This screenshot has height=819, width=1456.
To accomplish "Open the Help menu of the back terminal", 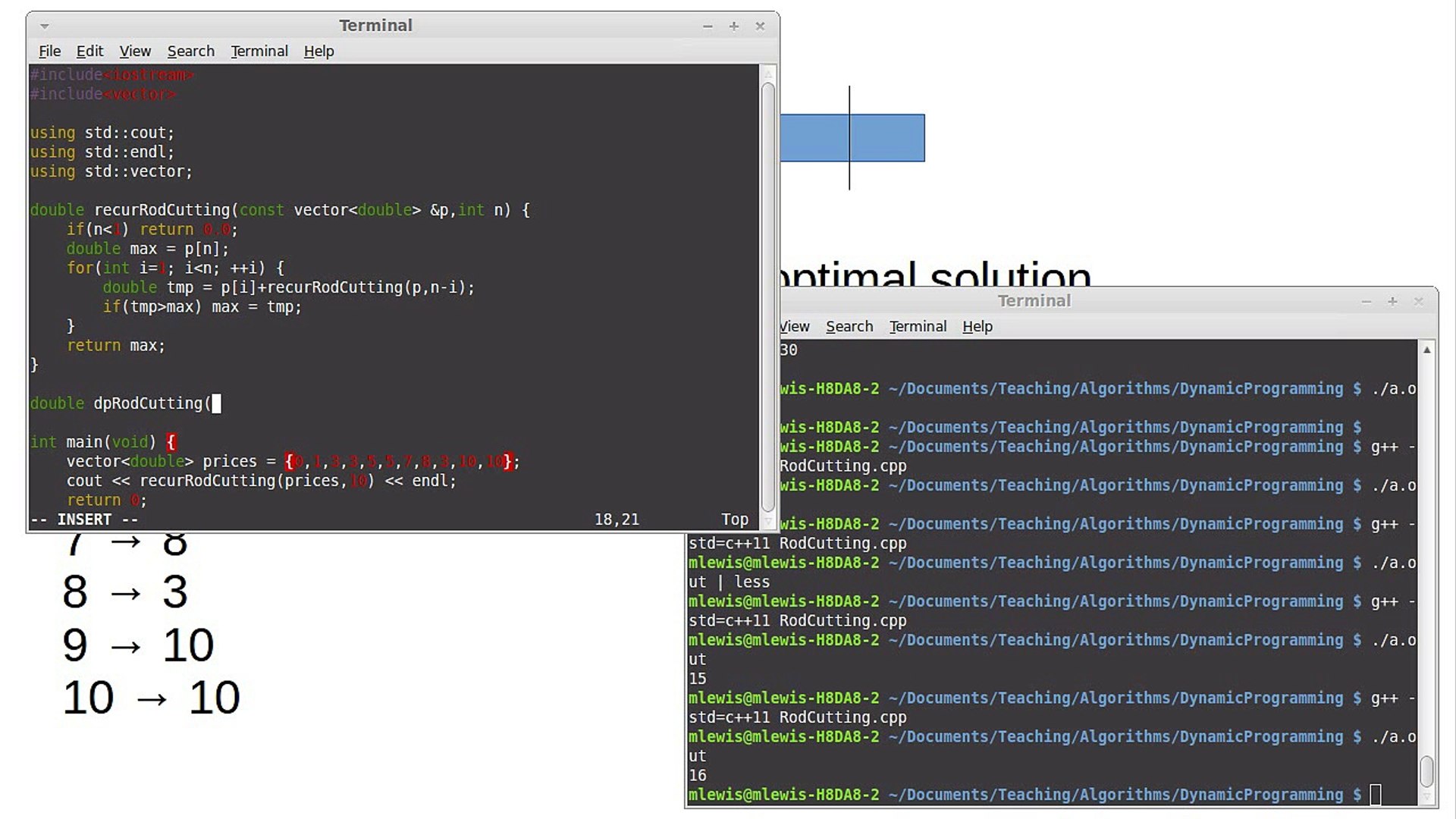I will pyautogui.click(x=977, y=326).
